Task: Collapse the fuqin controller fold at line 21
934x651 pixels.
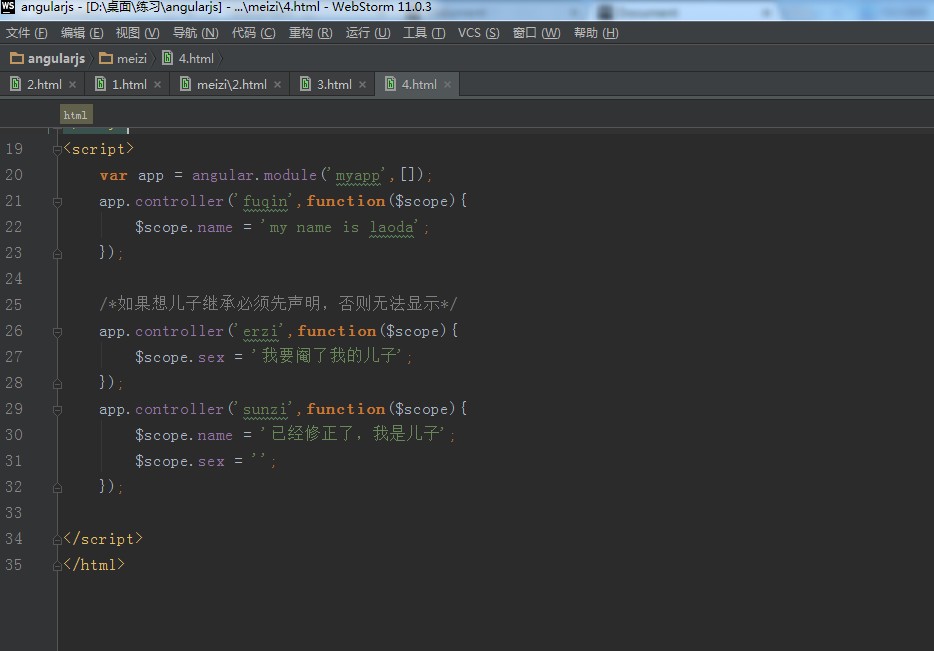Action: [57, 202]
